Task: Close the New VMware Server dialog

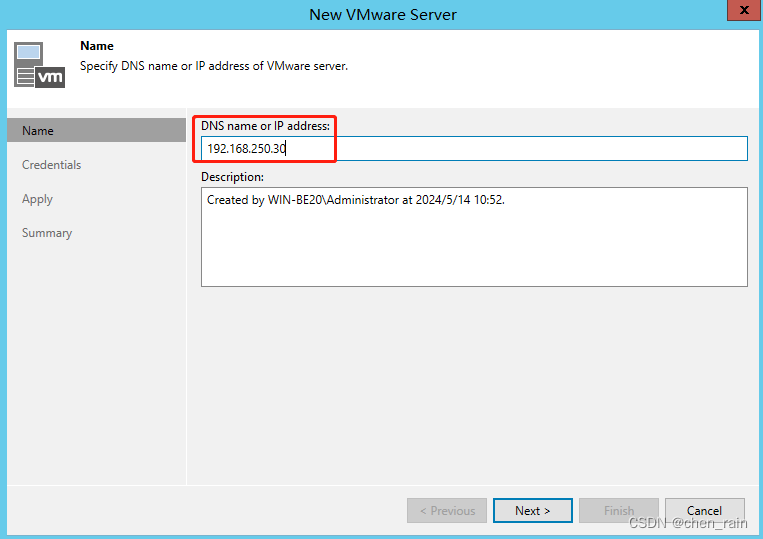Action: (x=744, y=10)
